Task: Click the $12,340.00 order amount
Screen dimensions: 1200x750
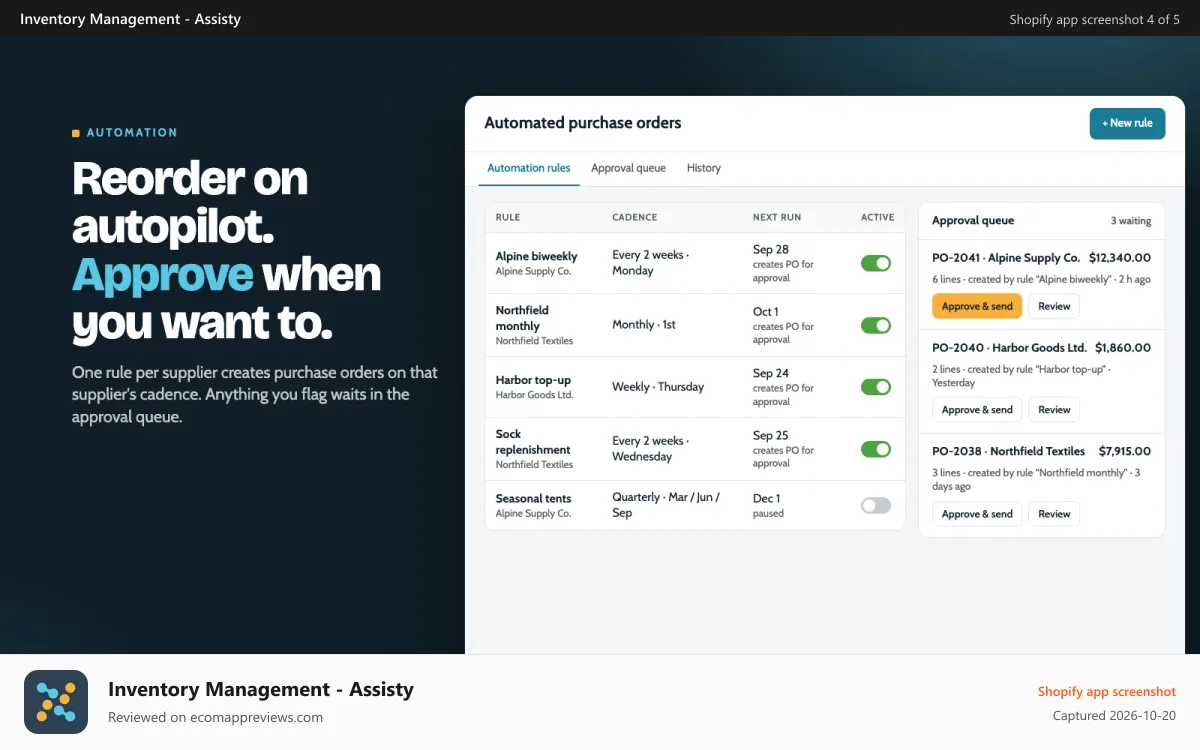Action: [1120, 258]
